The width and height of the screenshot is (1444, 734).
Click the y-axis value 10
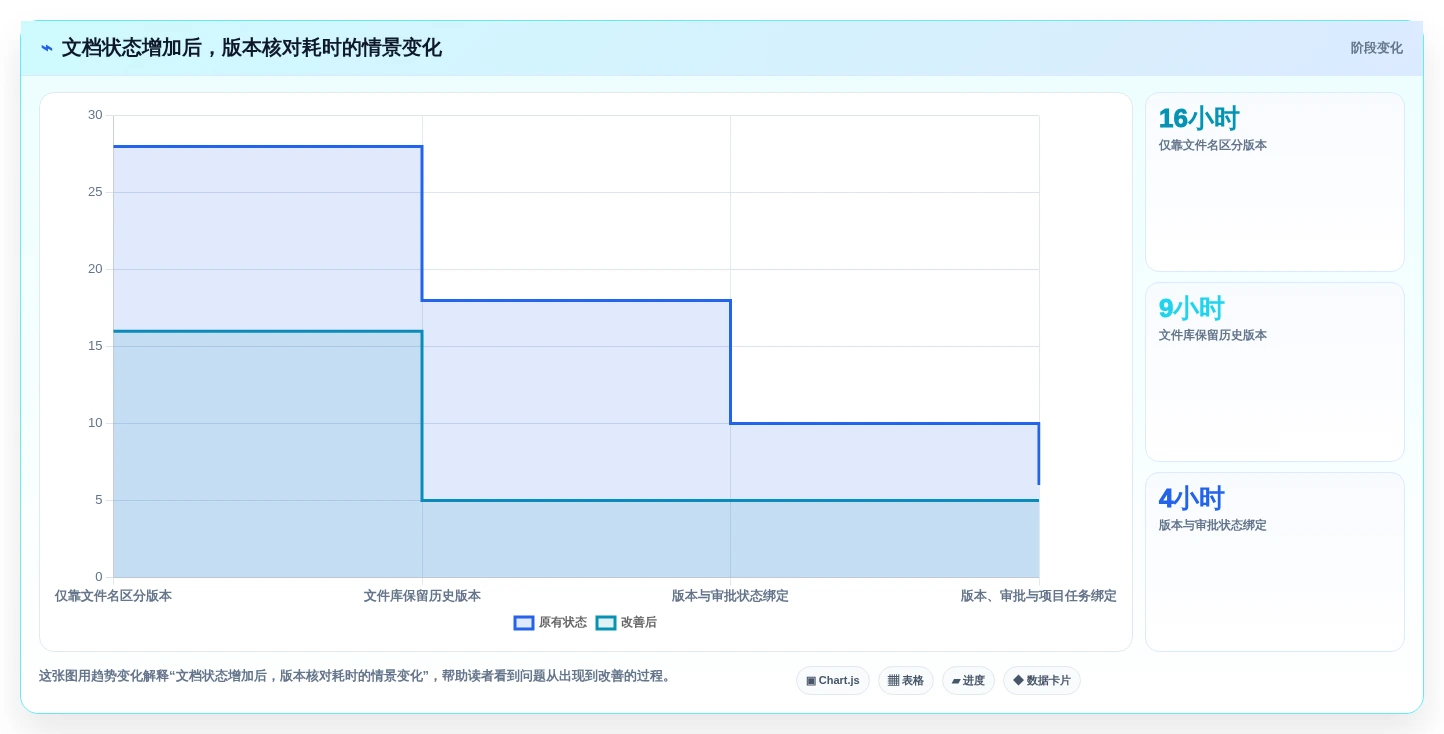pyautogui.click(x=95, y=423)
